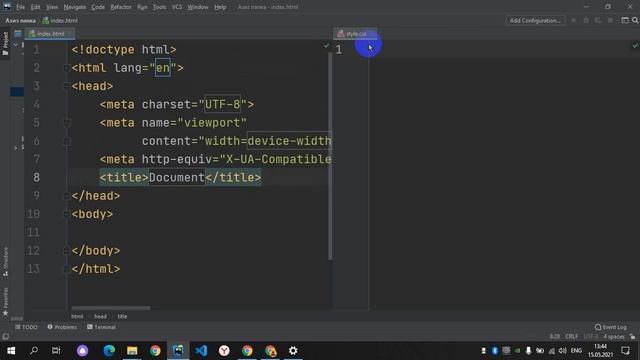This screenshot has width=640, height=360.
Task: Open the Refactor menu
Action: click(121, 7)
